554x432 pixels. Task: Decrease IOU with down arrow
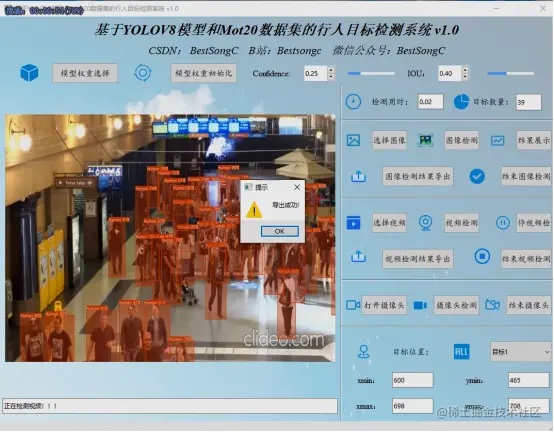point(465,77)
